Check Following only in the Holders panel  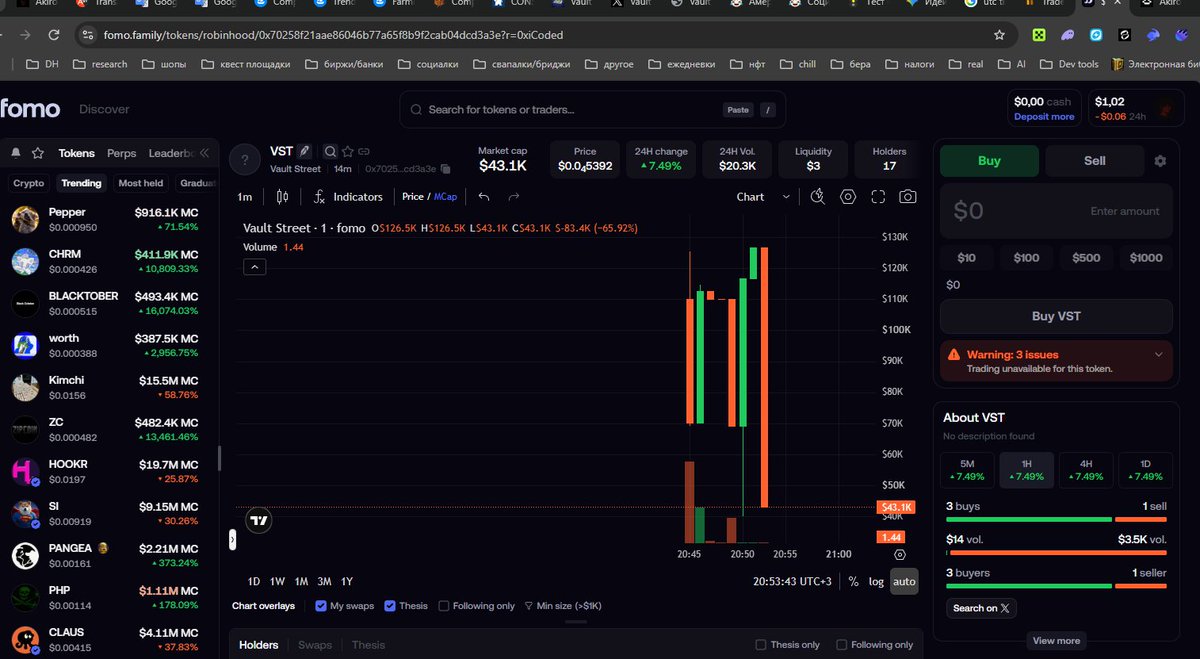pos(841,645)
